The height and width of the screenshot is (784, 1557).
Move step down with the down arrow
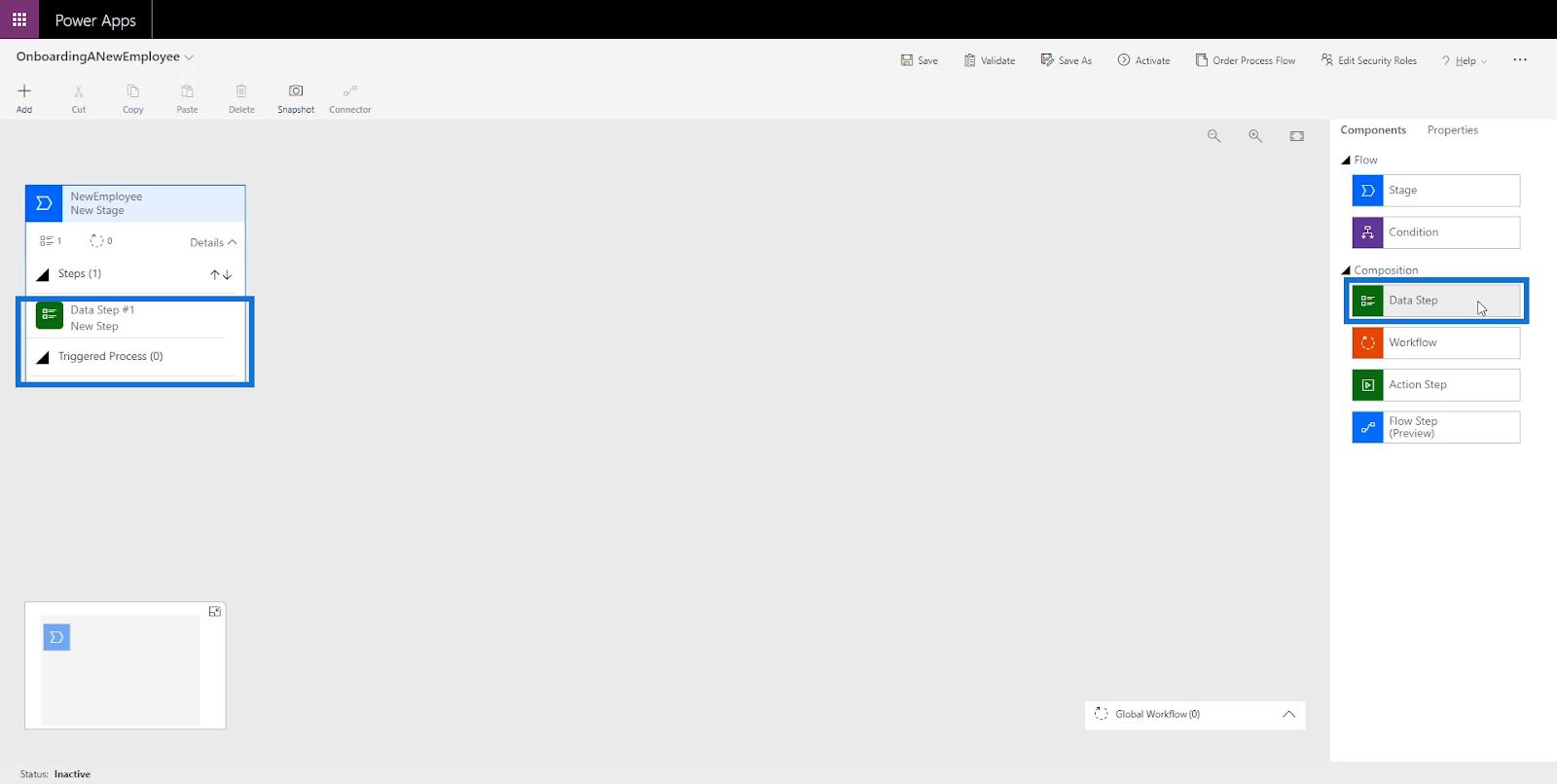[228, 275]
